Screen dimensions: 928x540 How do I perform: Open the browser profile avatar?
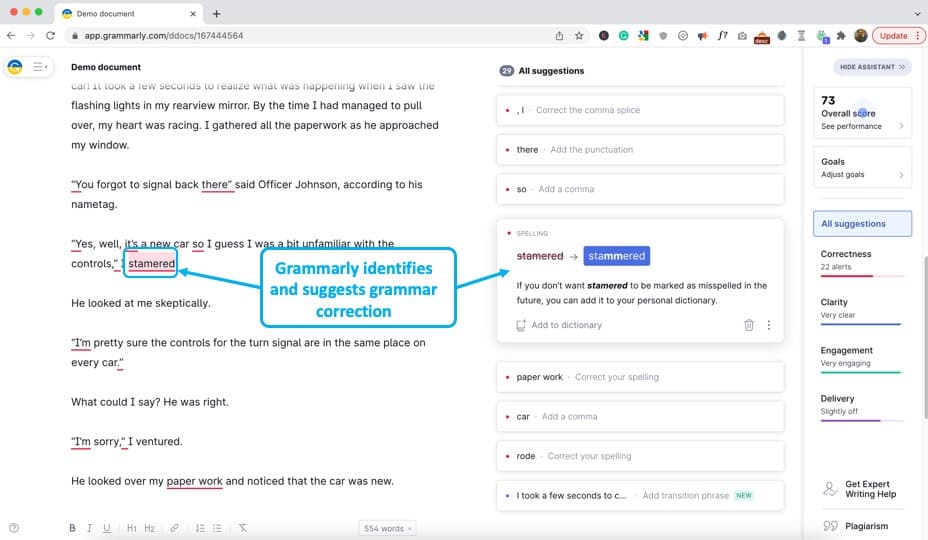click(861, 36)
